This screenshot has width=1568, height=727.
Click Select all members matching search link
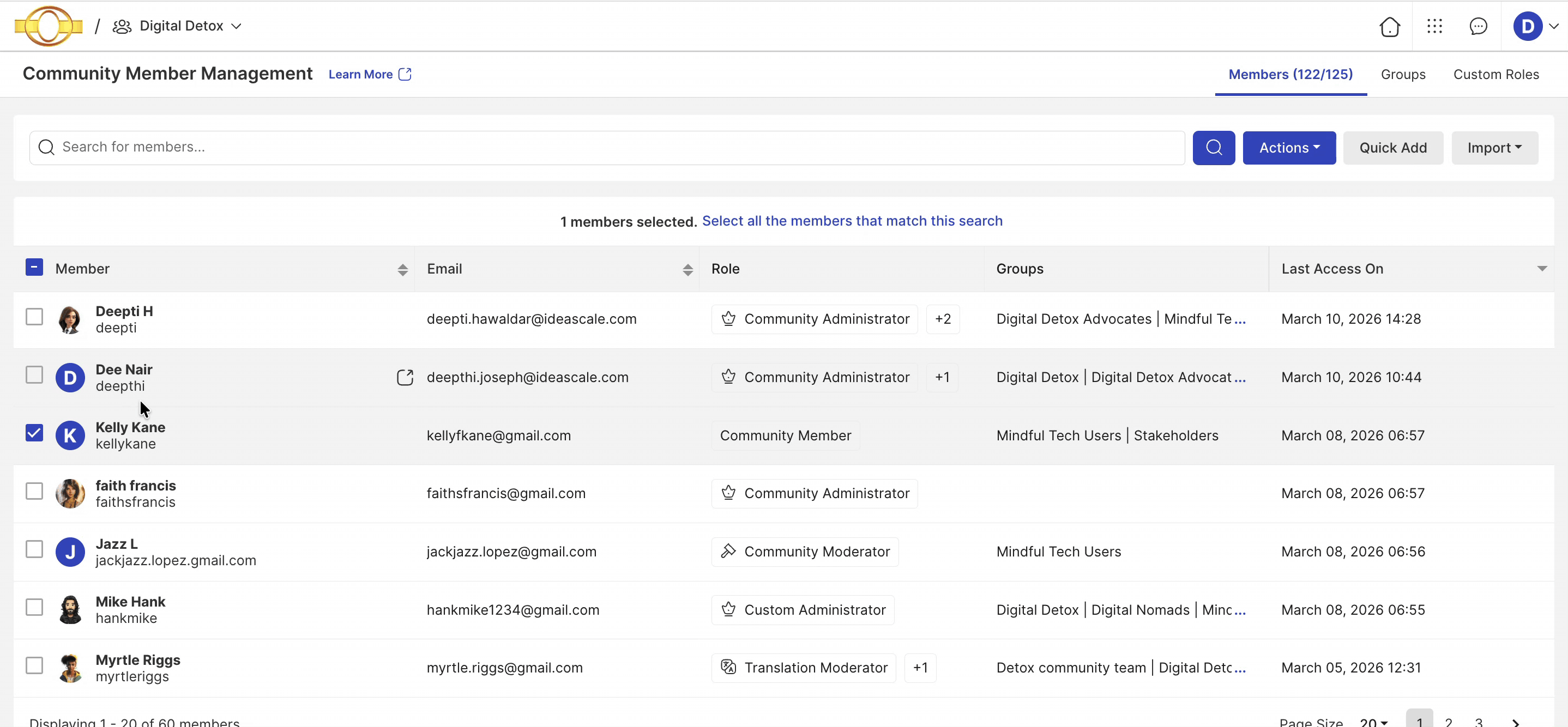click(x=852, y=221)
